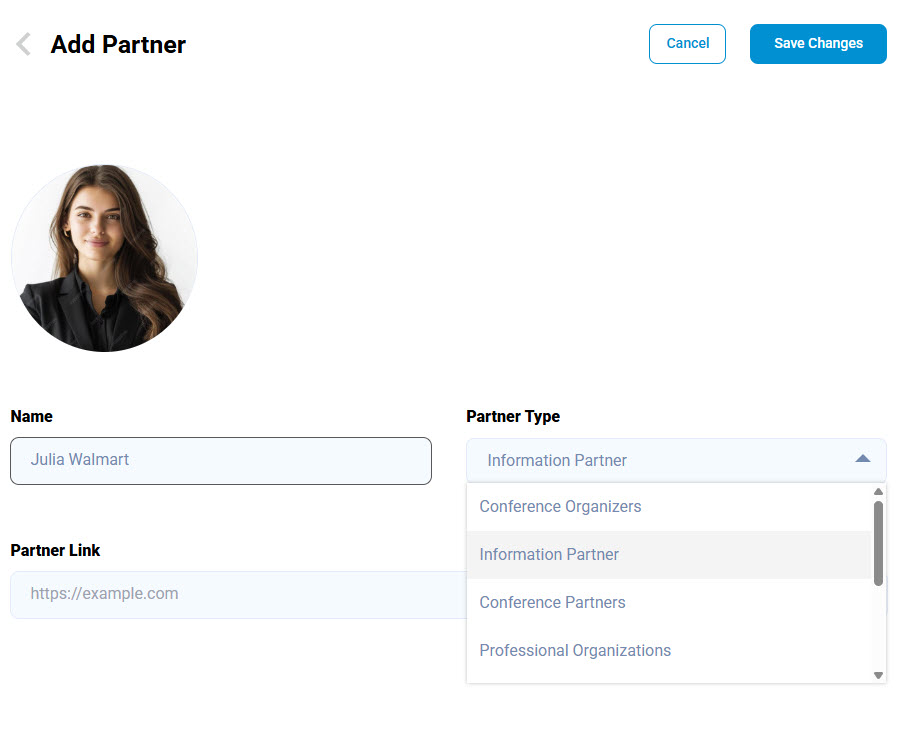Click the scrollbar down arrow in dropdown list
The height and width of the screenshot is (743, 919).
pos(879,673)
